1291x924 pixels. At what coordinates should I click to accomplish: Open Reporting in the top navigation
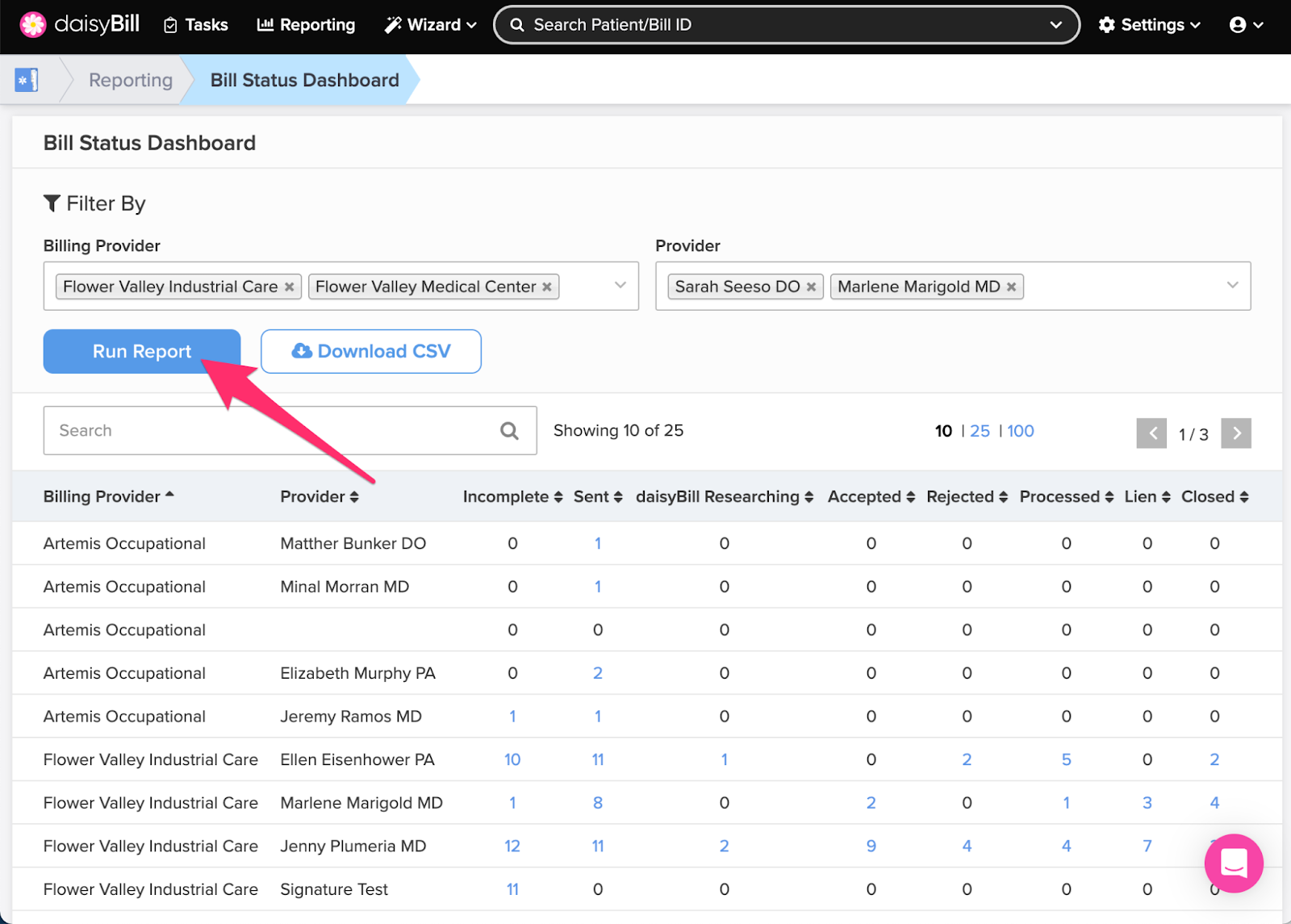306,25
